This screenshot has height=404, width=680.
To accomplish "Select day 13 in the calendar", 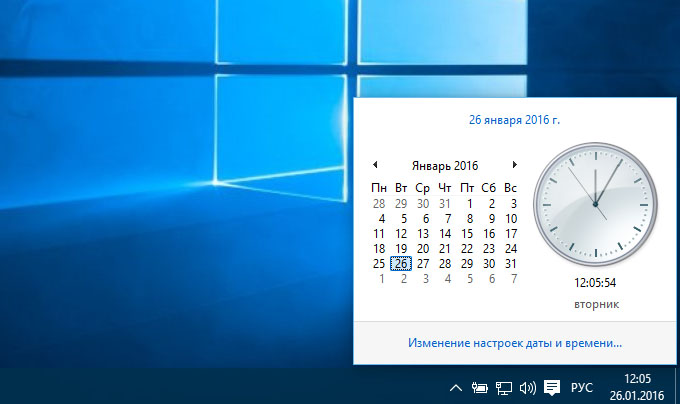I will [423, 234].
